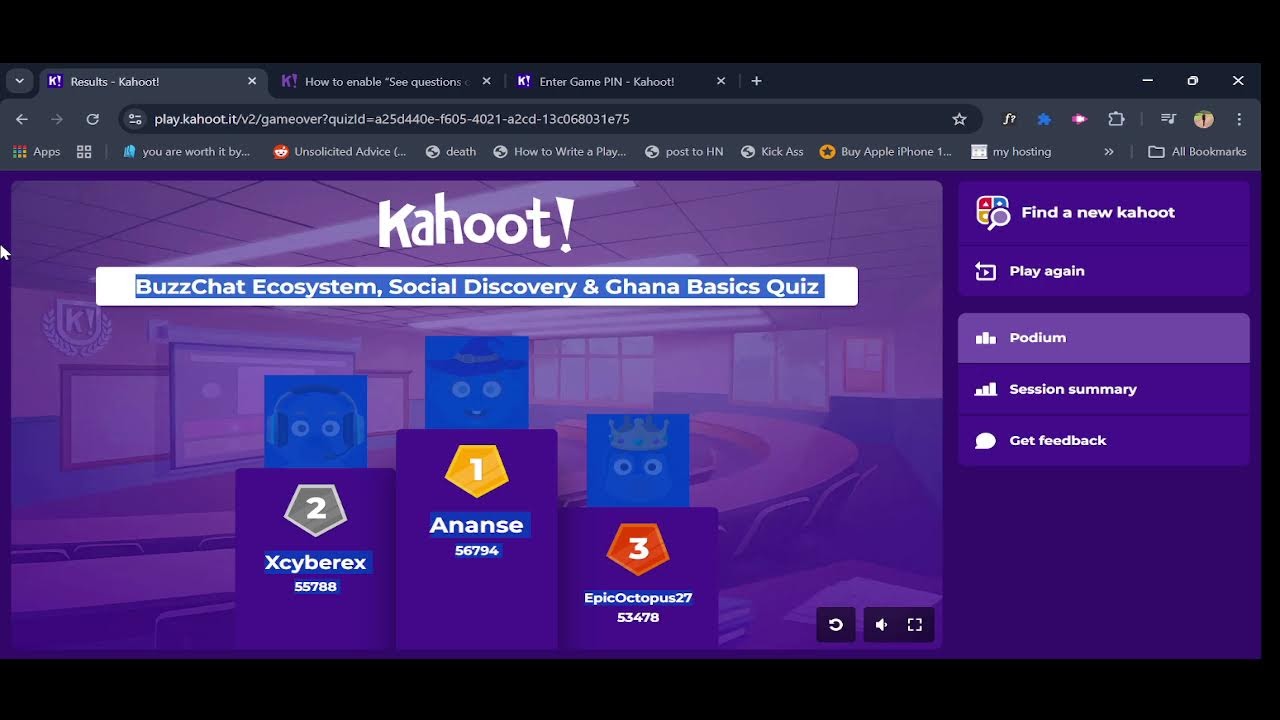Open bookmark Unsolicited Advice
This screenshot has width=1280, height=720.
[340, 152]
